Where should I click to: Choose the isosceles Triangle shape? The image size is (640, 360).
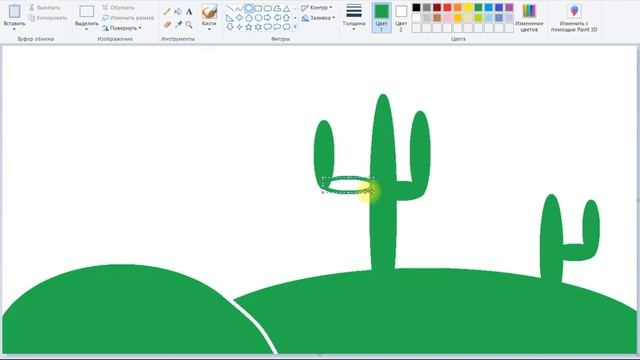click(x=286, y=8)
